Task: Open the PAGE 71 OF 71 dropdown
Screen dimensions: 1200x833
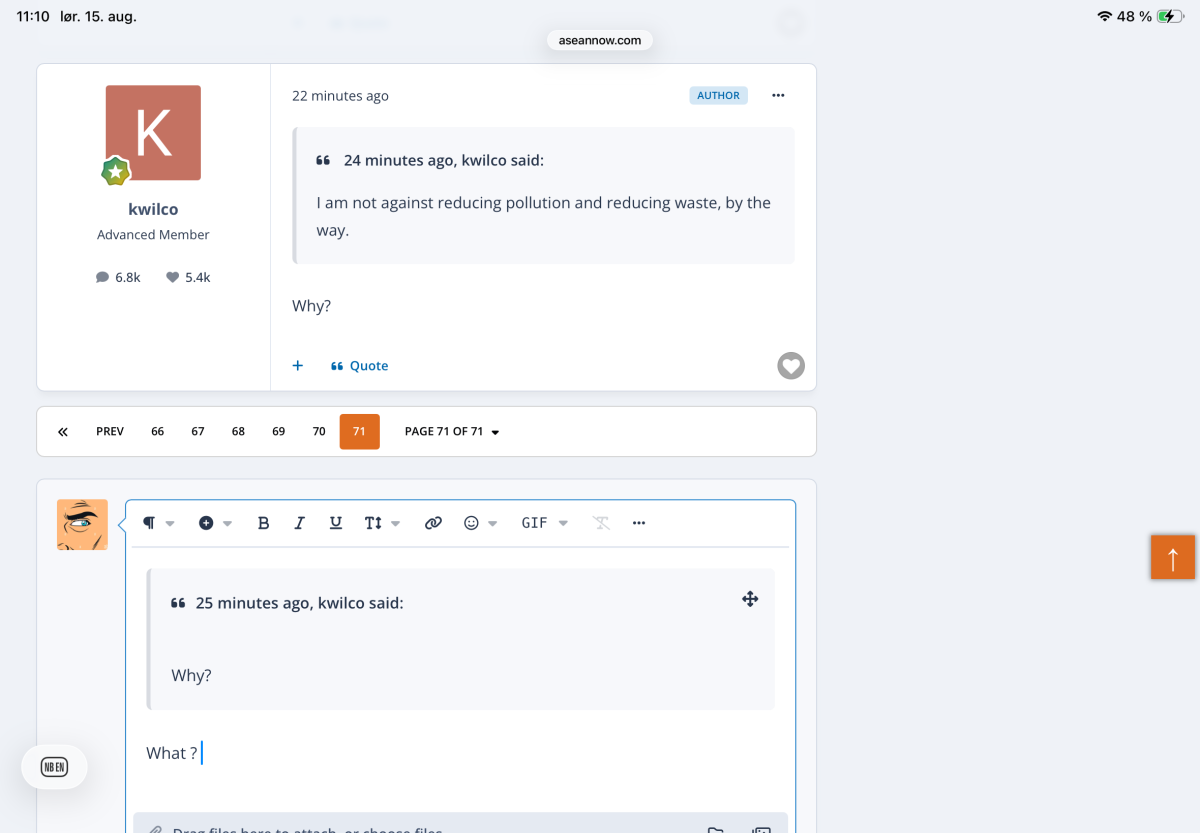Action: [x=452, y=432]
